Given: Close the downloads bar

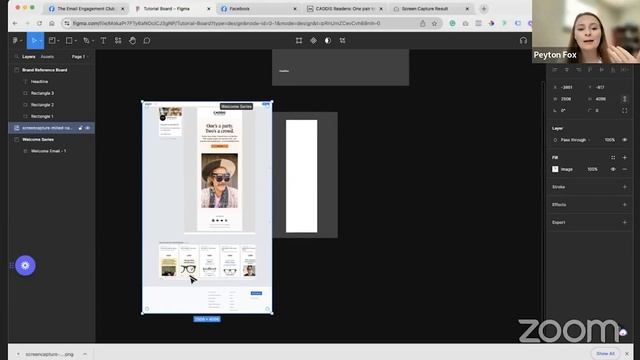Looking at the screenshot, I should (627, 353).
